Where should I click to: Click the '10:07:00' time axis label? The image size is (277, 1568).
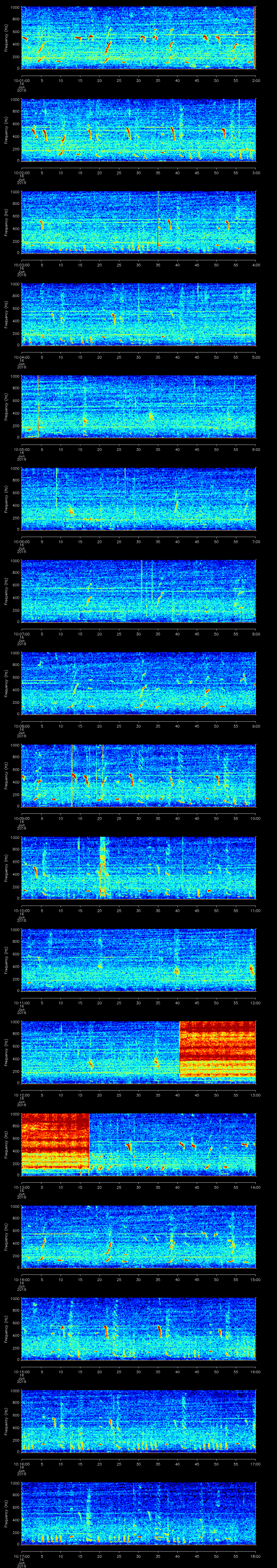(21, 634)
